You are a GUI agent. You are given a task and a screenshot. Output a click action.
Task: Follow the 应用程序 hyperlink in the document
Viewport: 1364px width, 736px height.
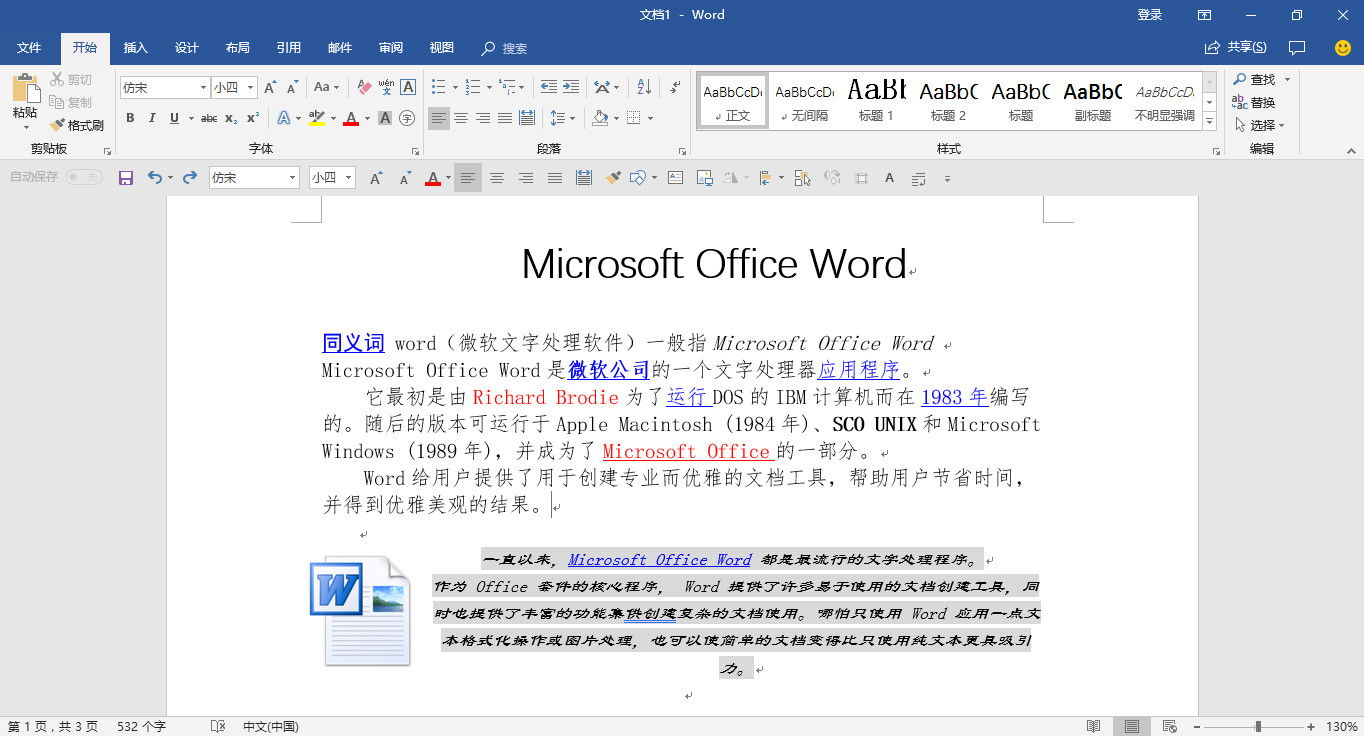[x=860, y=370]
